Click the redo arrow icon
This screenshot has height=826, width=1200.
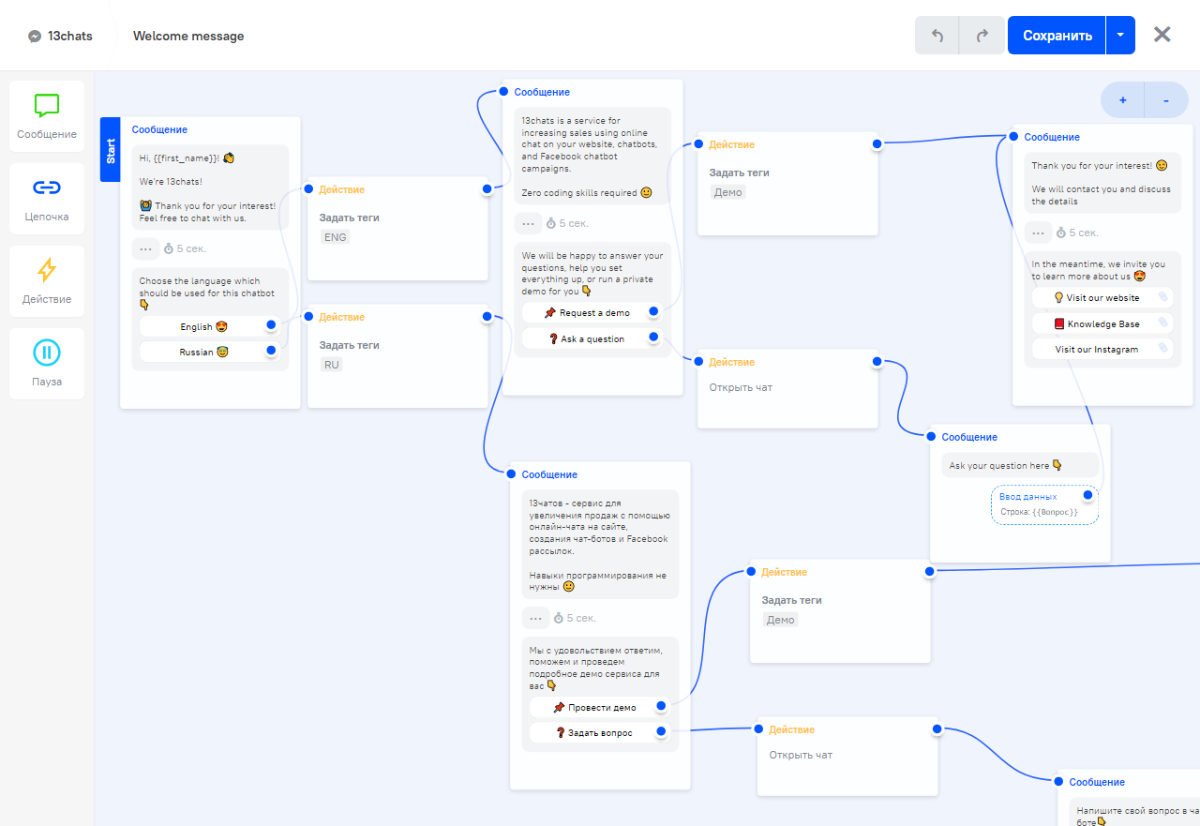click(982, 35)
